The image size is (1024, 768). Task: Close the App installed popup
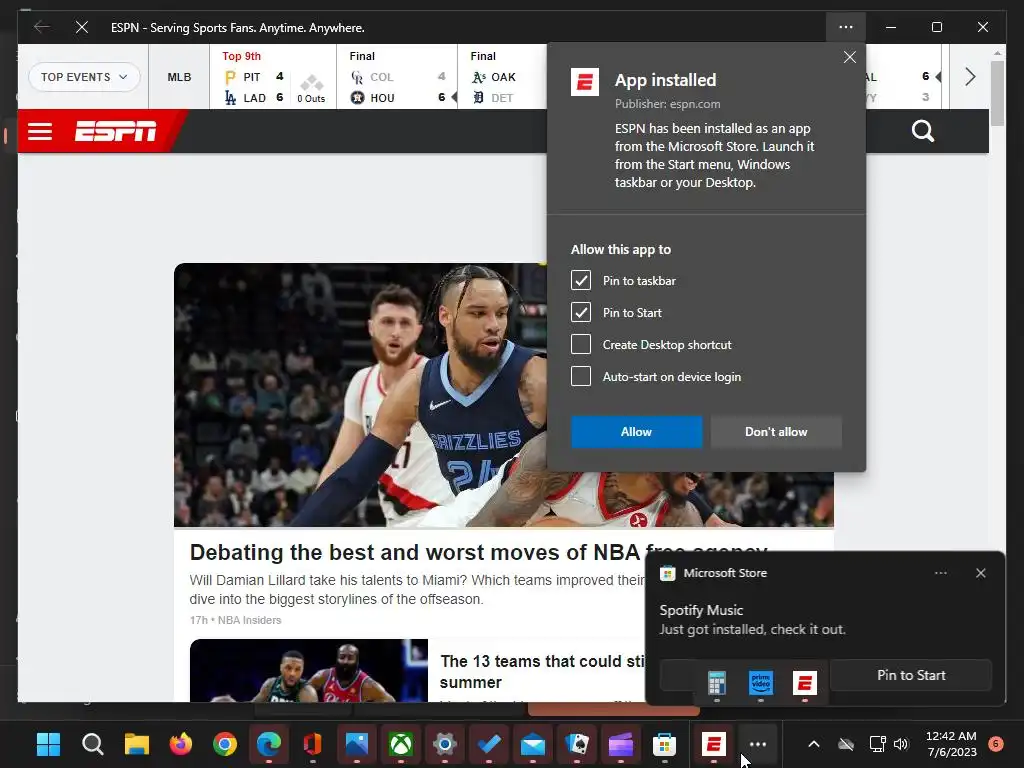(850, 57)
